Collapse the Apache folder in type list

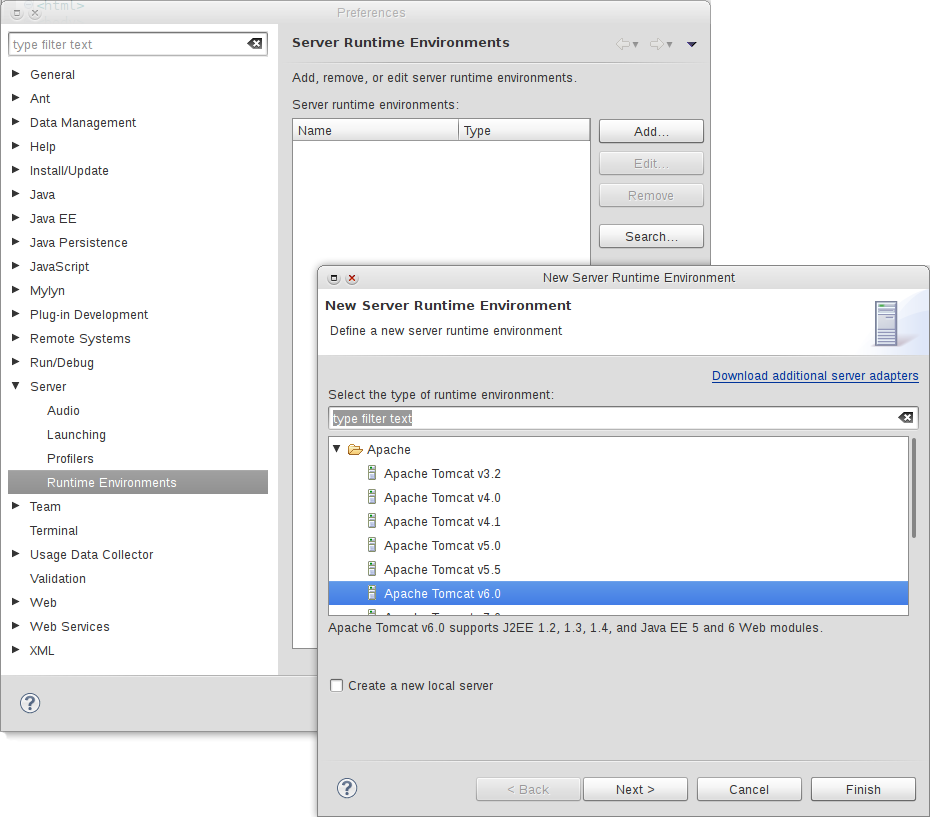[x=337, y=449]
